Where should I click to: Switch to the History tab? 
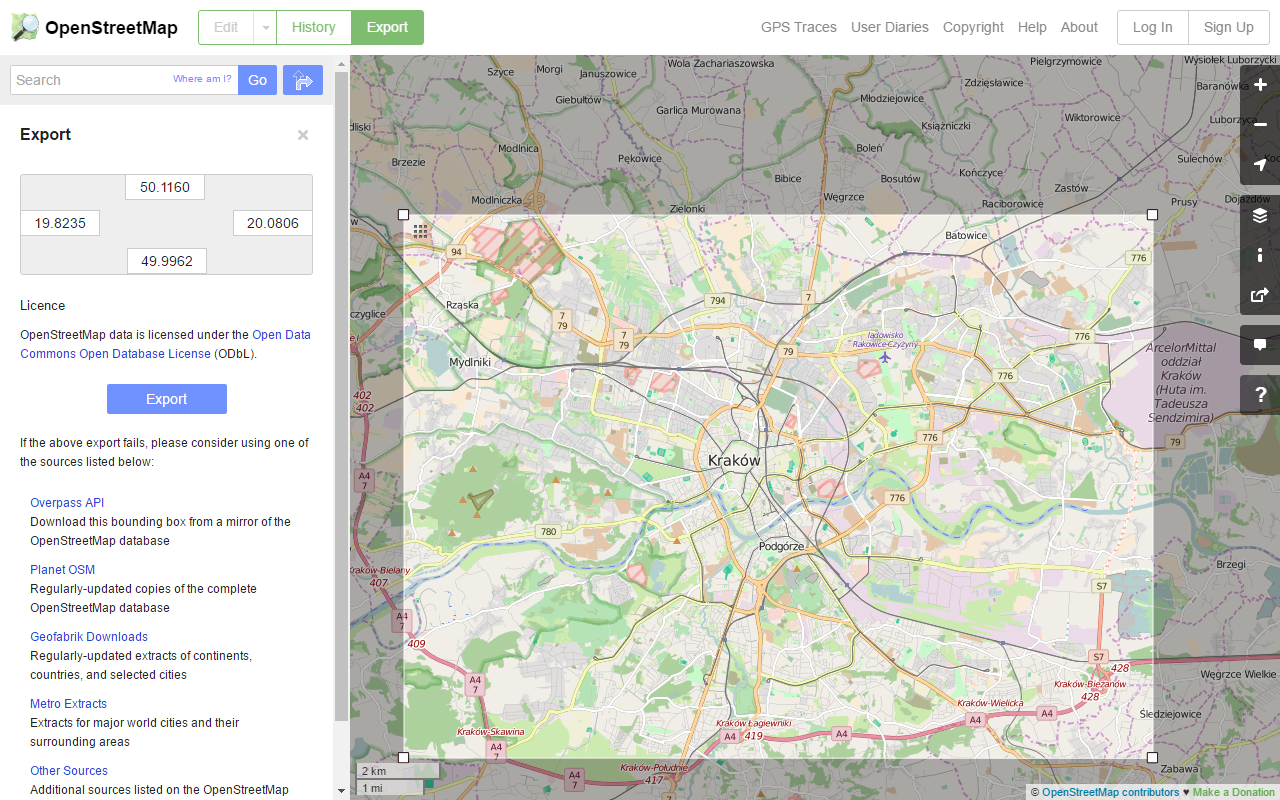[x=313, y=28]
